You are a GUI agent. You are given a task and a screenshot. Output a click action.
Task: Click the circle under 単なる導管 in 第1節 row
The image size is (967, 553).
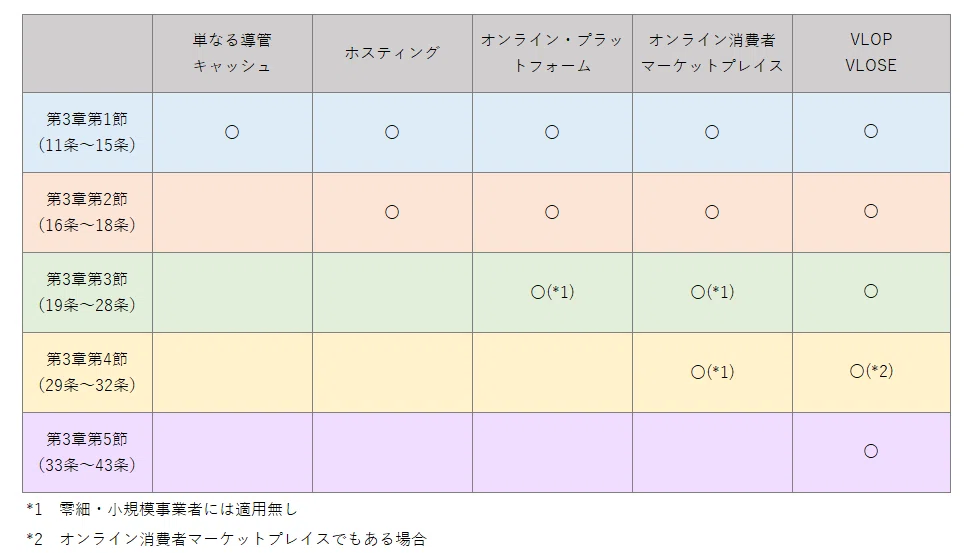232,132
